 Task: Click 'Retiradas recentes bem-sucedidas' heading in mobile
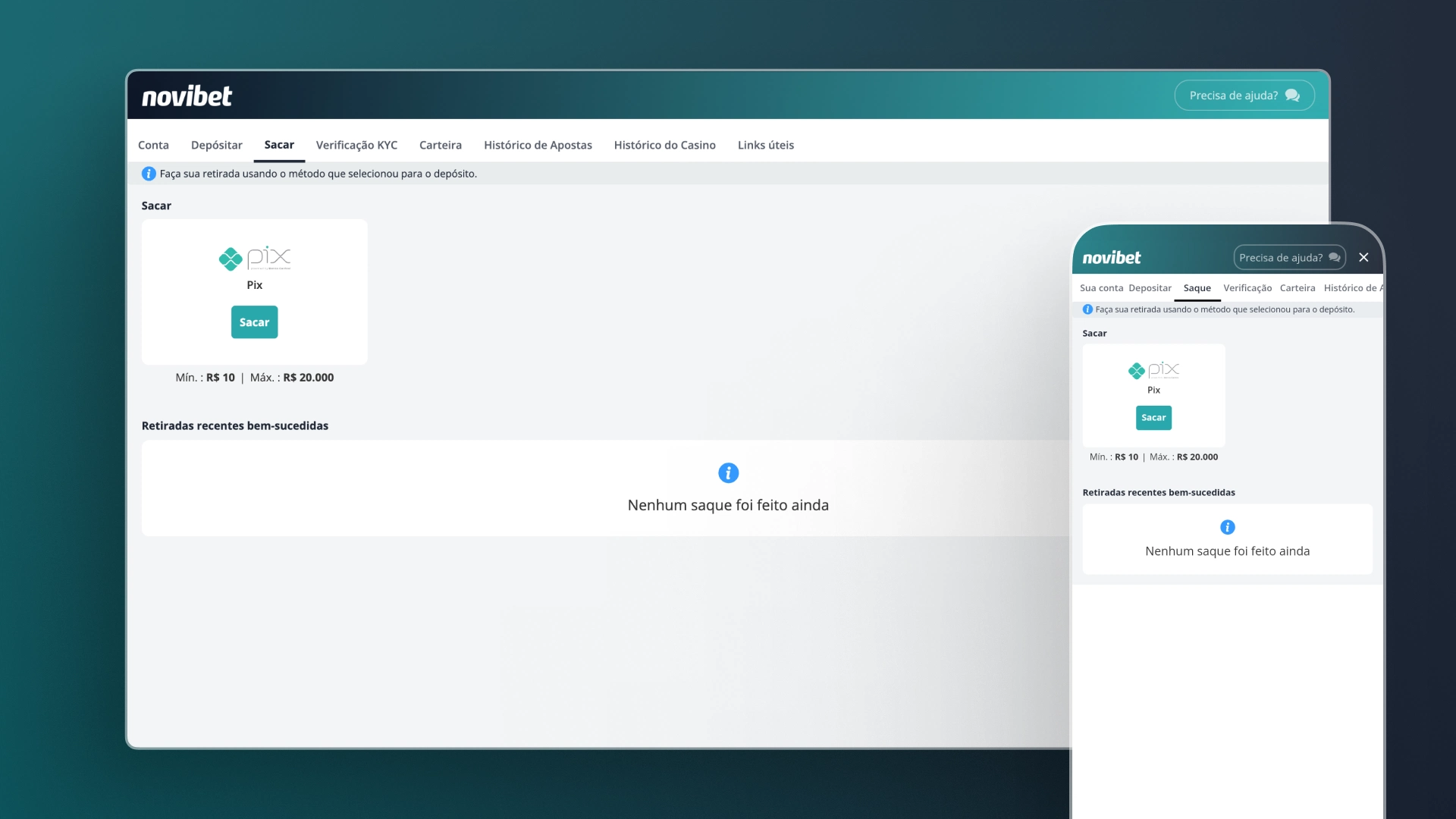point(1159,493)
